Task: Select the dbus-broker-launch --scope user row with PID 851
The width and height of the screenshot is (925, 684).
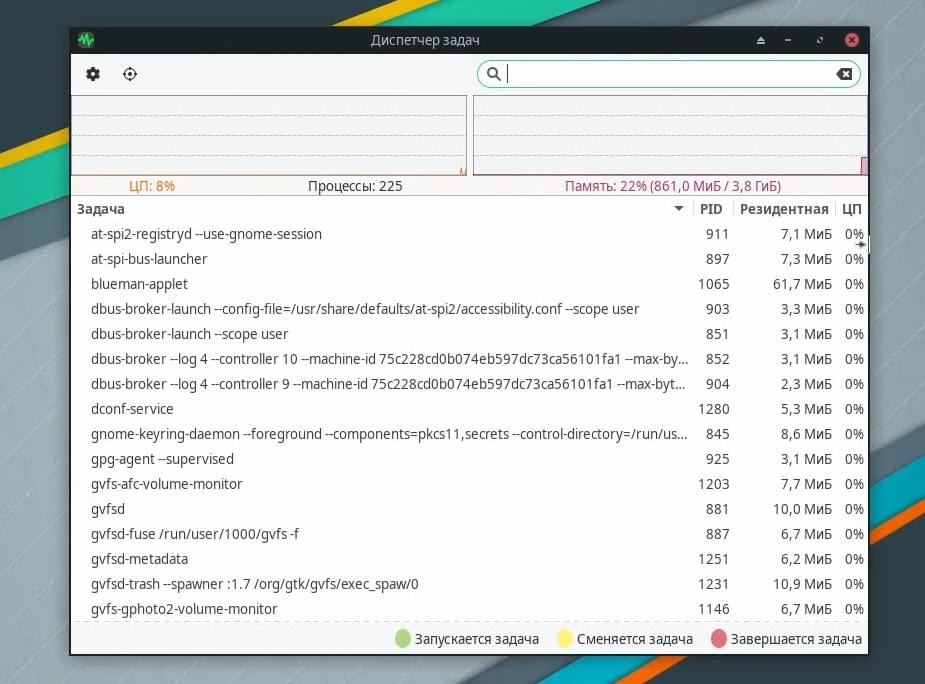Action: 469,334
